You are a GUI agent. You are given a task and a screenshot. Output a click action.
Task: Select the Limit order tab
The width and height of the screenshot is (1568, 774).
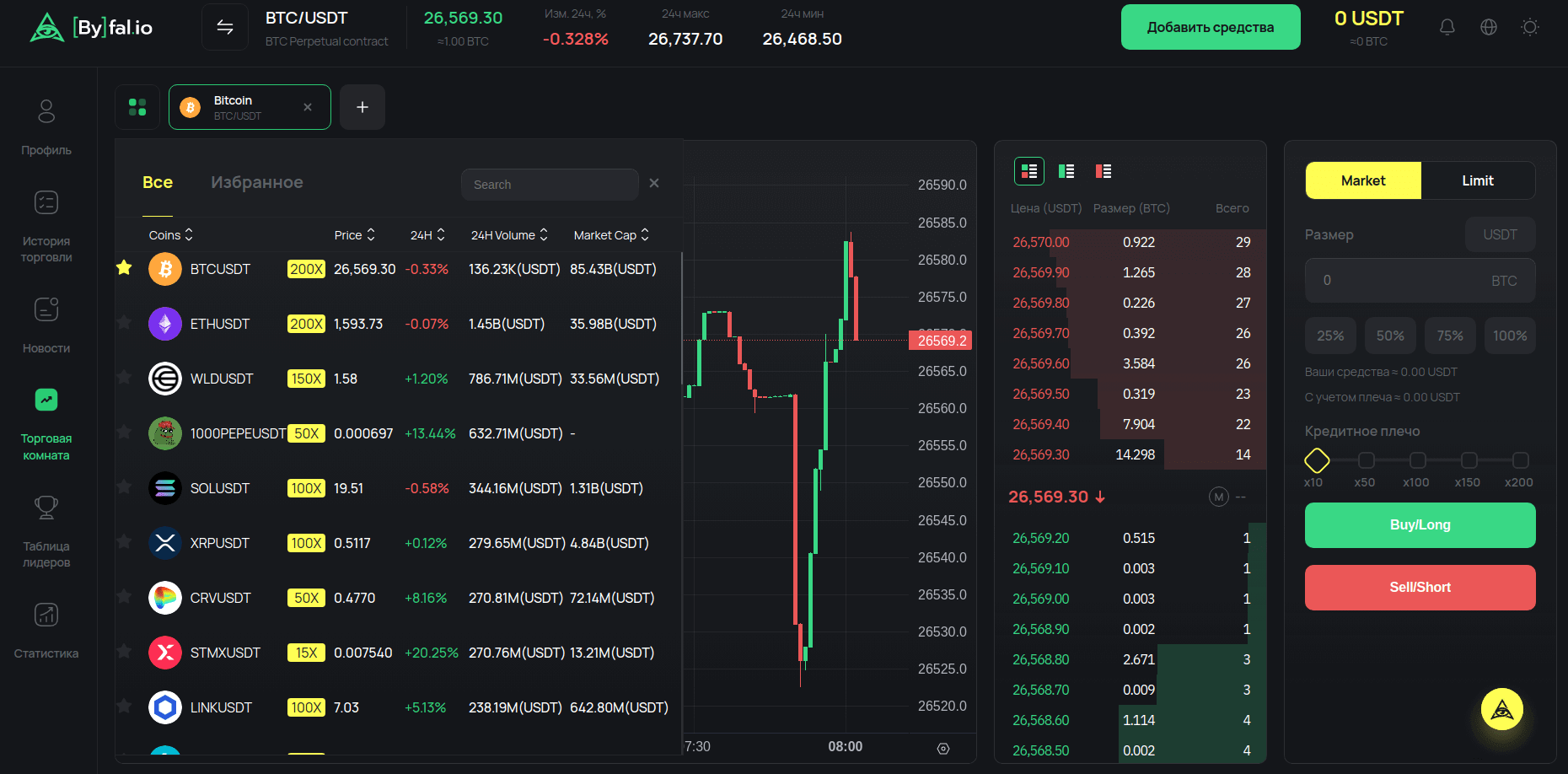(1477, 180)
